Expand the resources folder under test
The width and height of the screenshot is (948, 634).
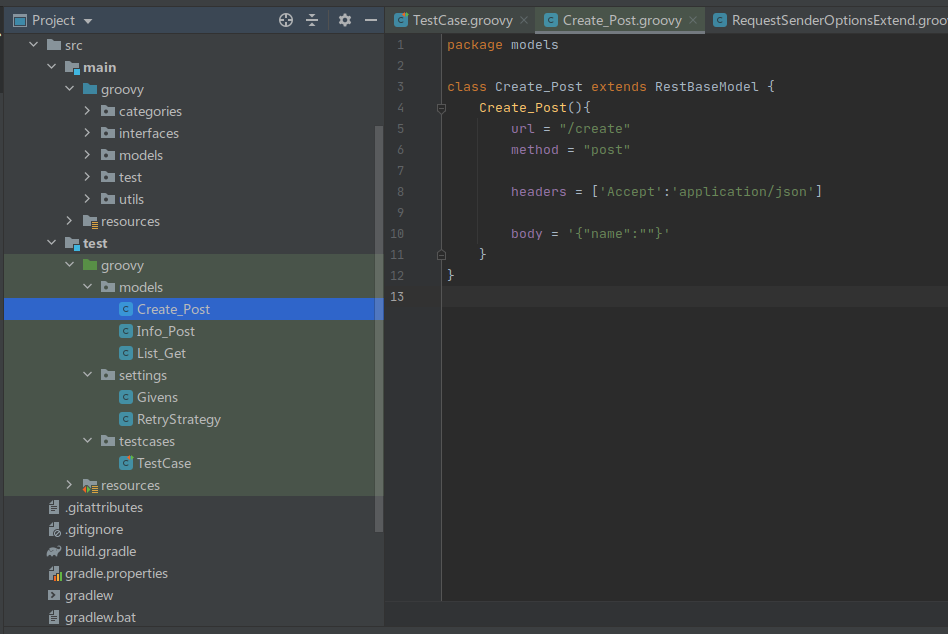[70, 485]
